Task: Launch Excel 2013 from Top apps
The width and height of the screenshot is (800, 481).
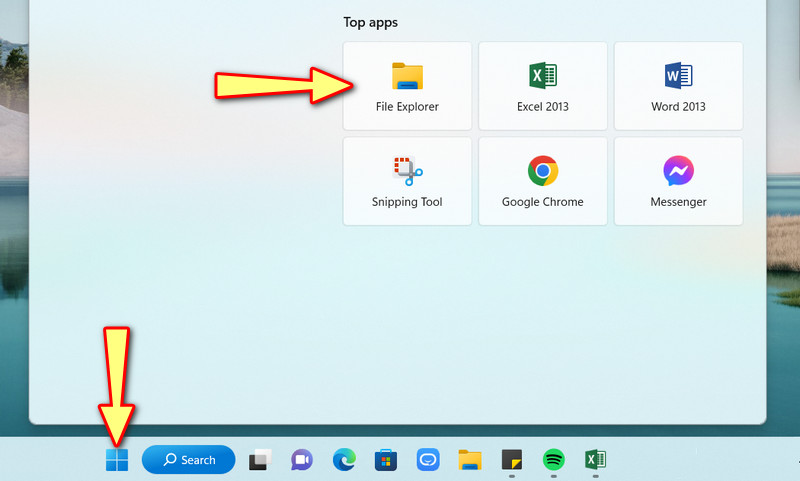Action: (x=543, y=86)
